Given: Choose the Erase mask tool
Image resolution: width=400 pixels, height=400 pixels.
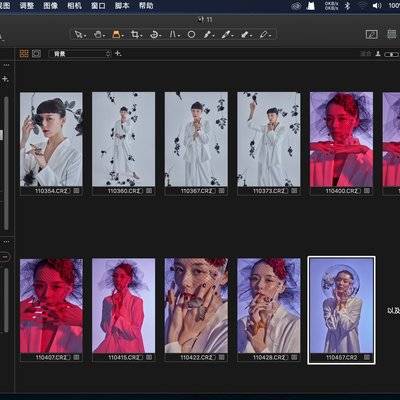Looking at the screenshot, I should [x=245, y=34].
